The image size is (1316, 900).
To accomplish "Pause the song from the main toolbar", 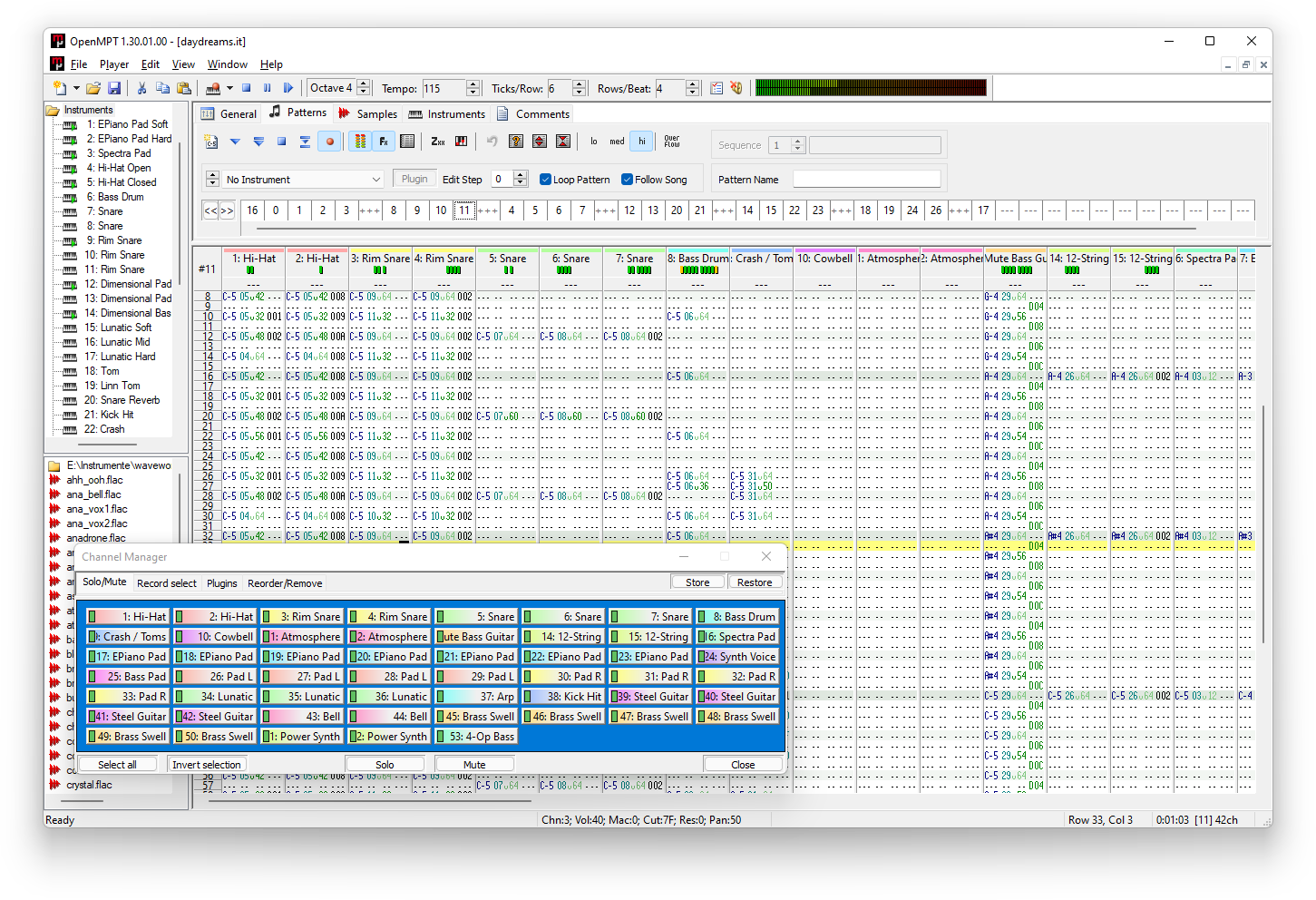I will click(267, 88).
